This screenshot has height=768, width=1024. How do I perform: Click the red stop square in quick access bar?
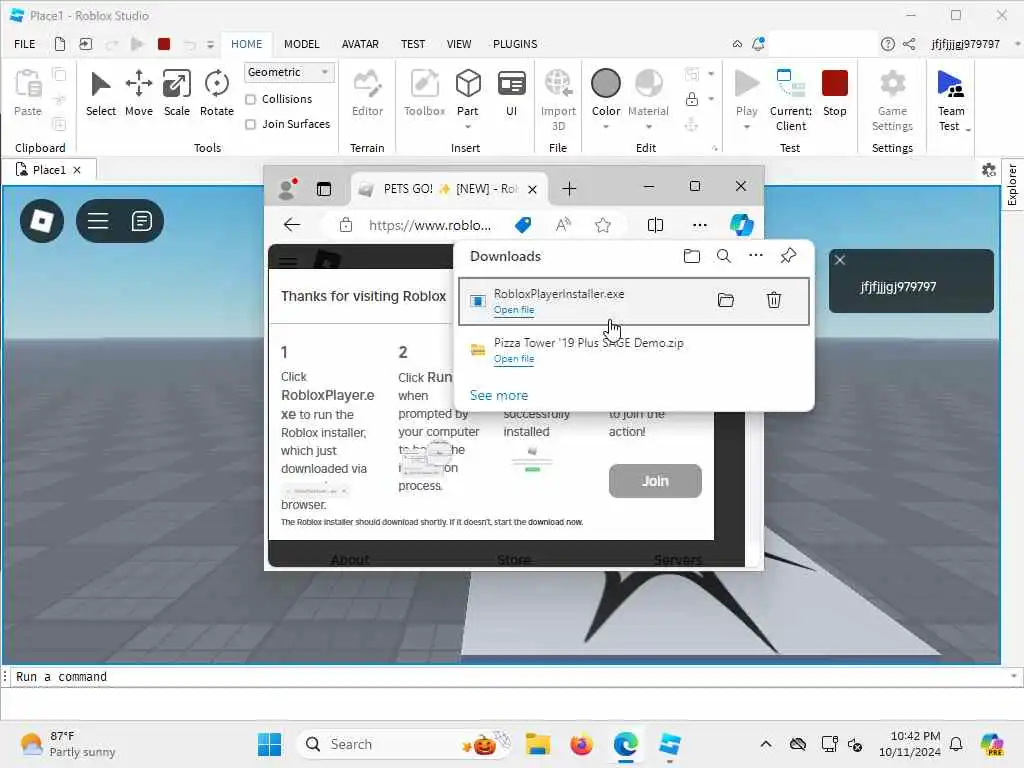point(164,44)
